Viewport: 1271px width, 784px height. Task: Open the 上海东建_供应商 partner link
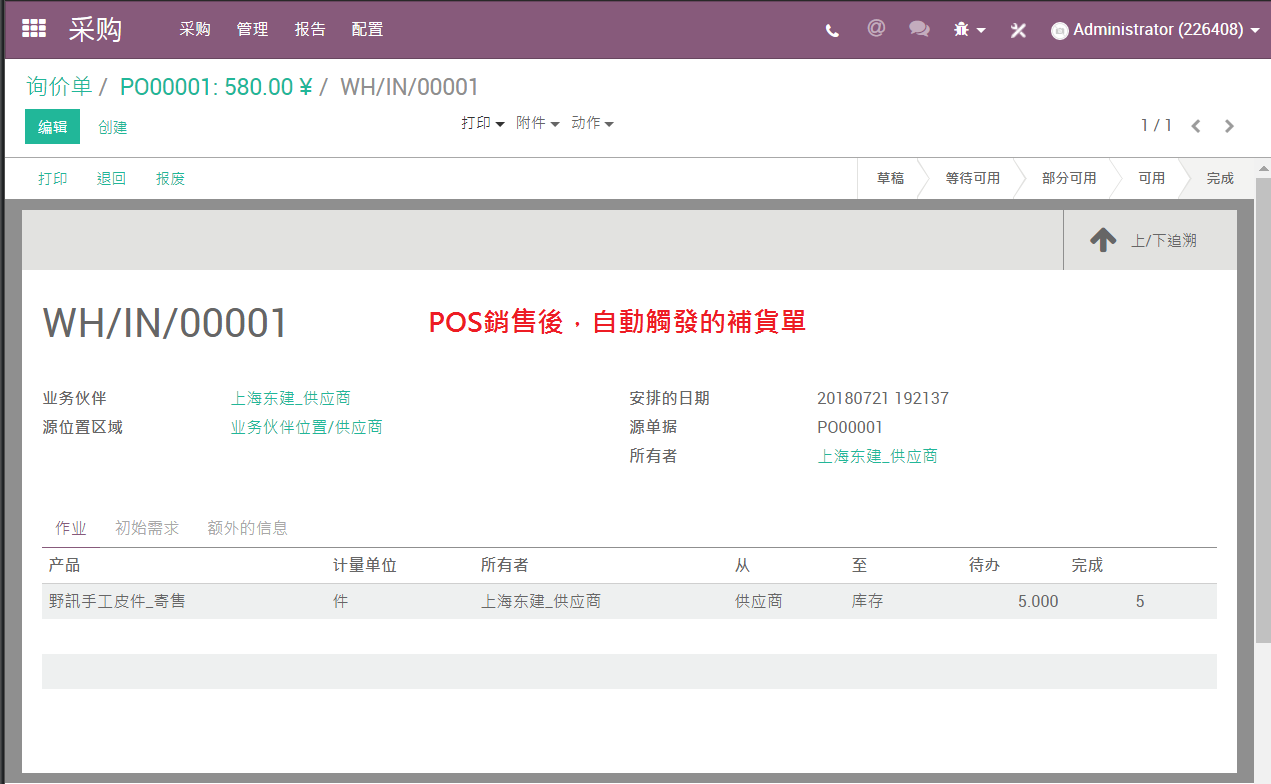pos(291,398)
